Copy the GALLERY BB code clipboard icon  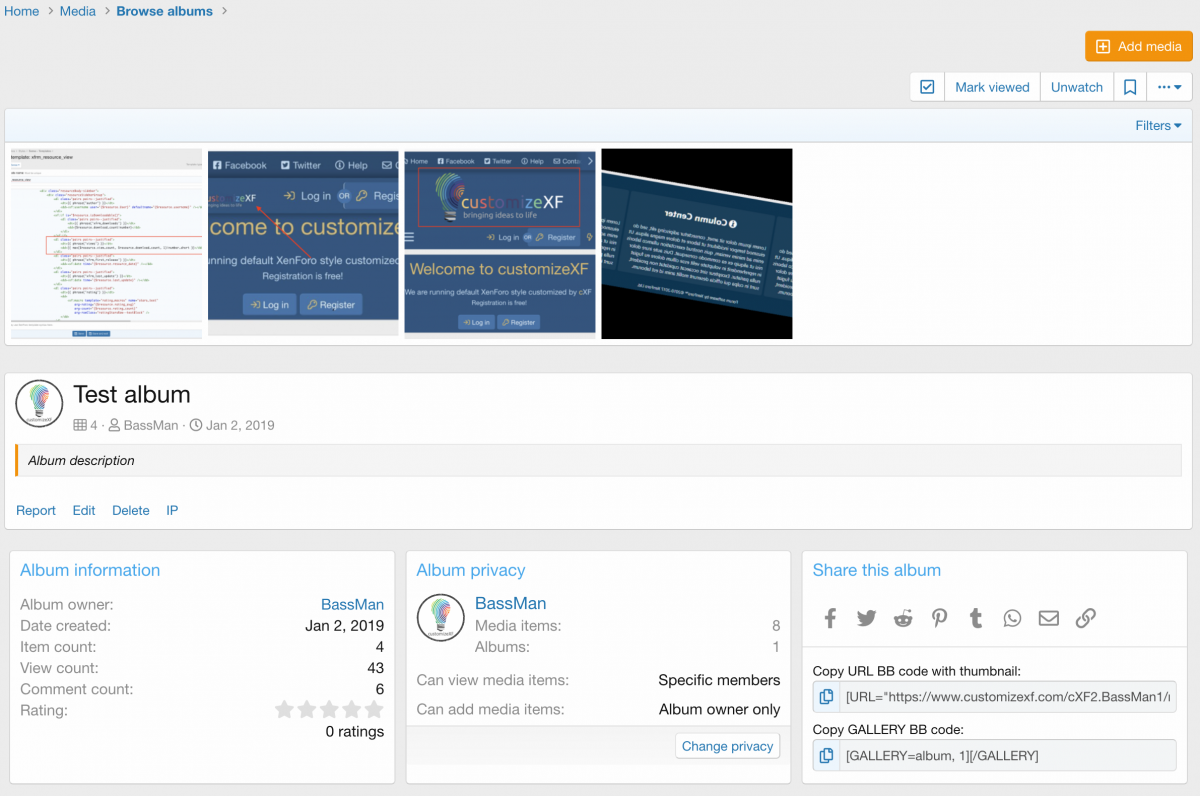click(x=826, y=755)
